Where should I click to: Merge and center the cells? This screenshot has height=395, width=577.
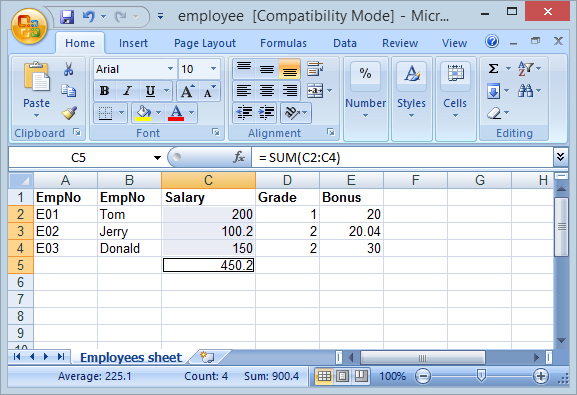[315, 91]
